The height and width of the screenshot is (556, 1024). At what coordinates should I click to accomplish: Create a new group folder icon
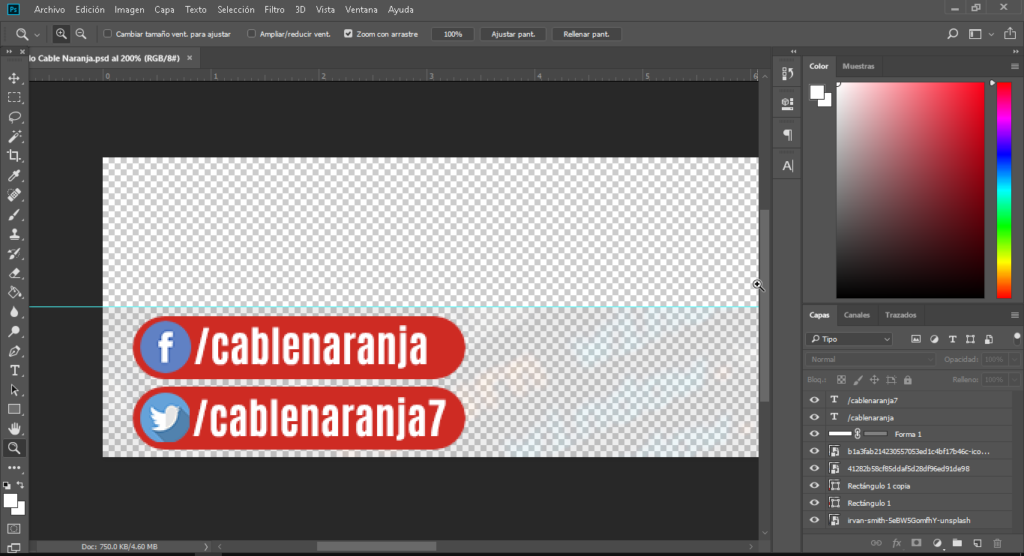click(x=957, y=543)
